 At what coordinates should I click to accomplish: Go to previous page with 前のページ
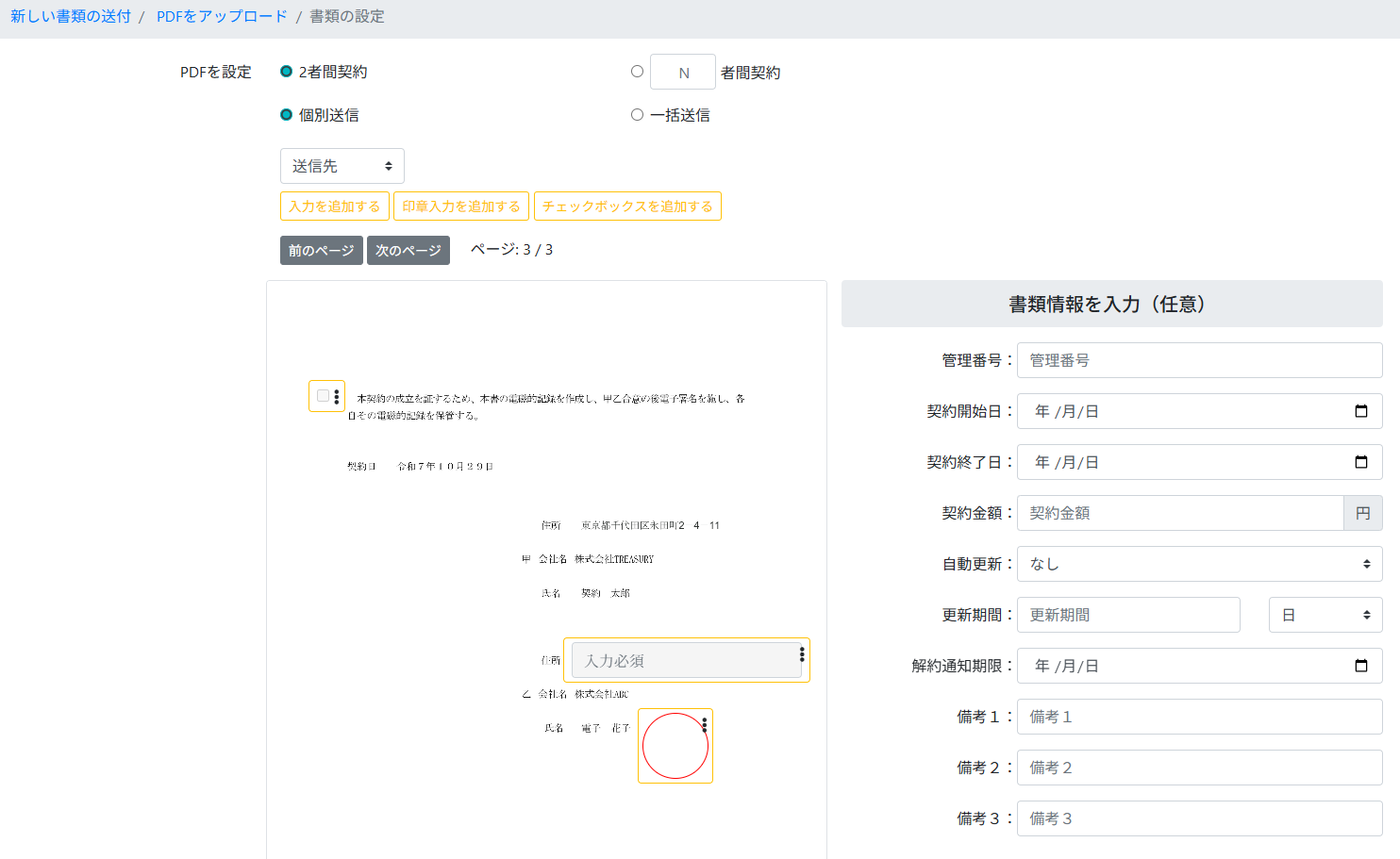pos(322,250)
